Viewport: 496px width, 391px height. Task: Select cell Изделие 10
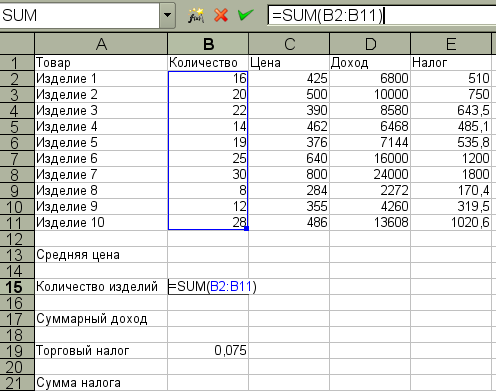101,223
